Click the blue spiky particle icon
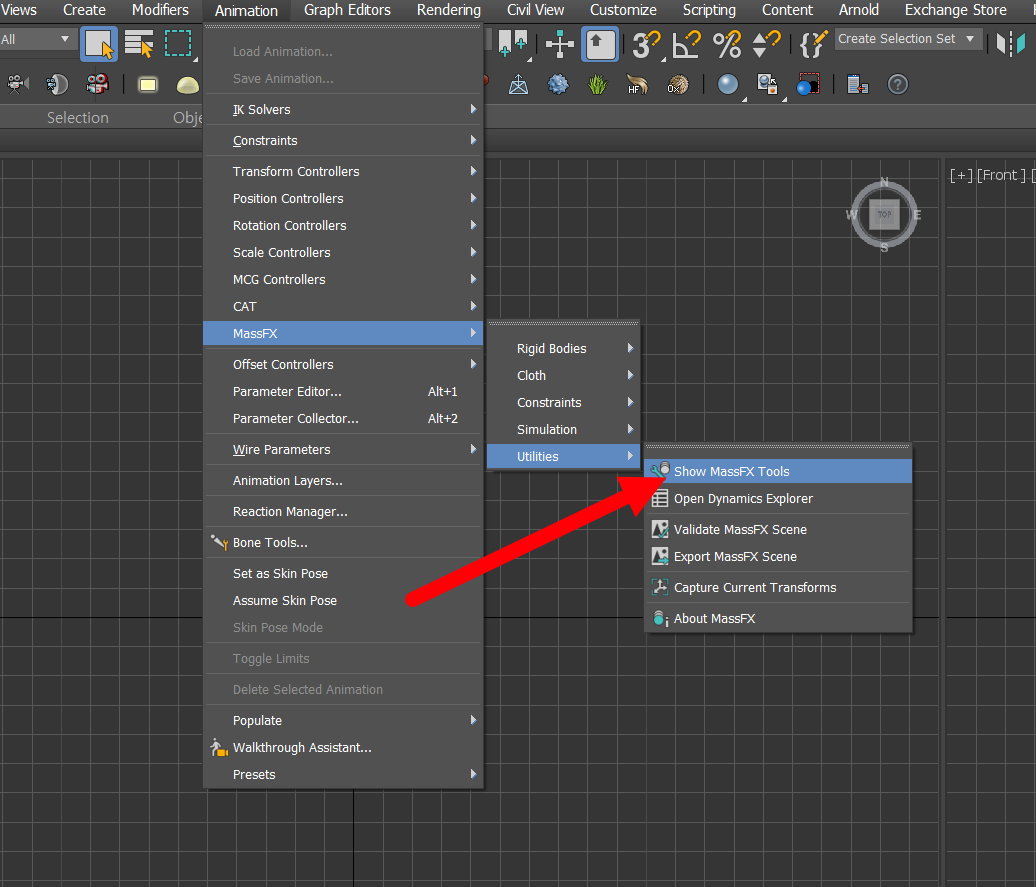Viewport: 1036px width, 887px height. point(558,85)
